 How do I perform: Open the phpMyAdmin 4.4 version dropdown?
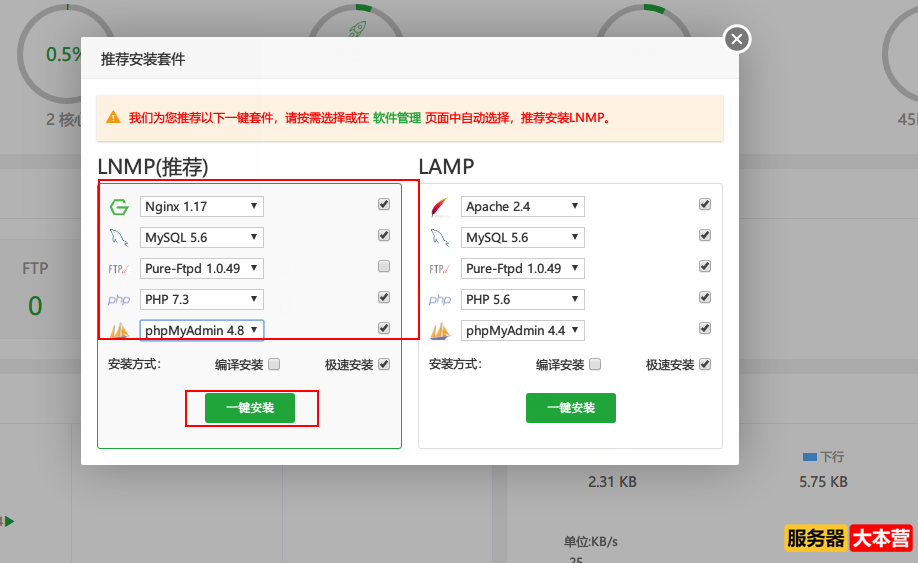[x=522, y=331]
